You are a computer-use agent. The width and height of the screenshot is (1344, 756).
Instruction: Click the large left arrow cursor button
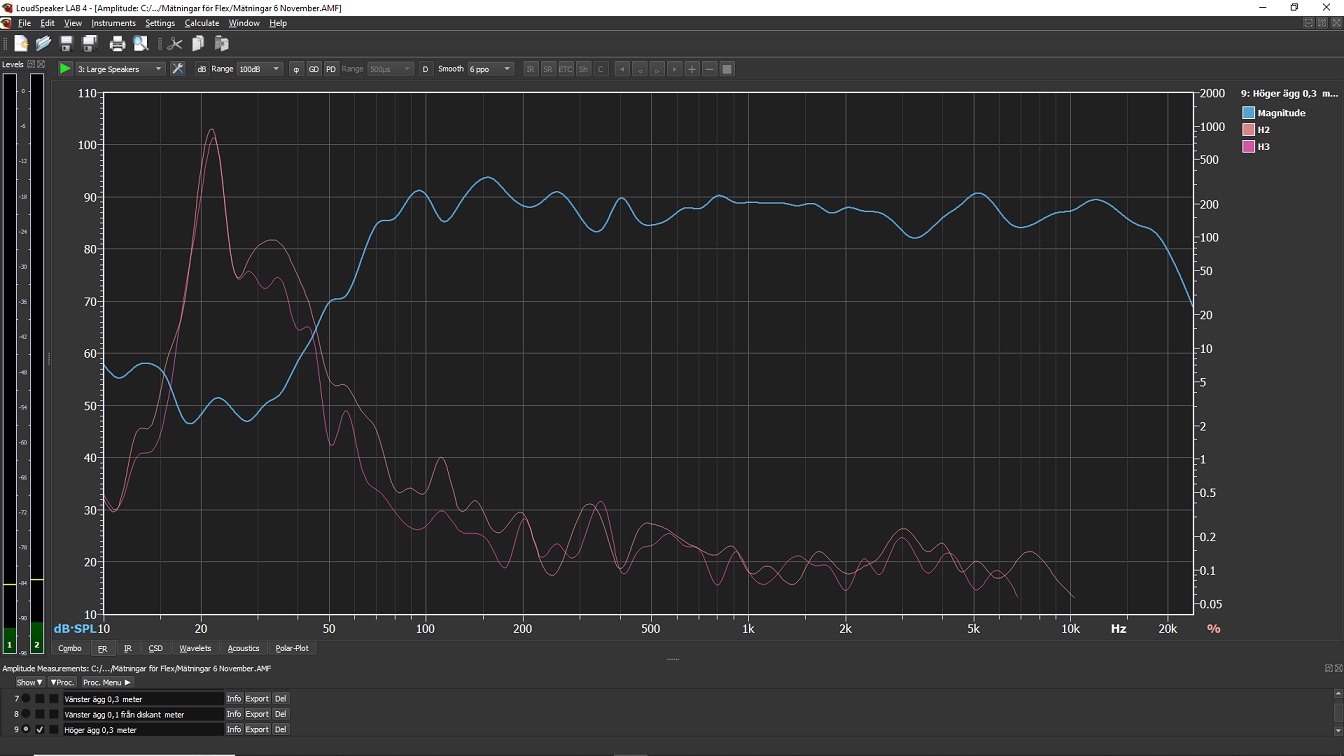coord(622,69)
